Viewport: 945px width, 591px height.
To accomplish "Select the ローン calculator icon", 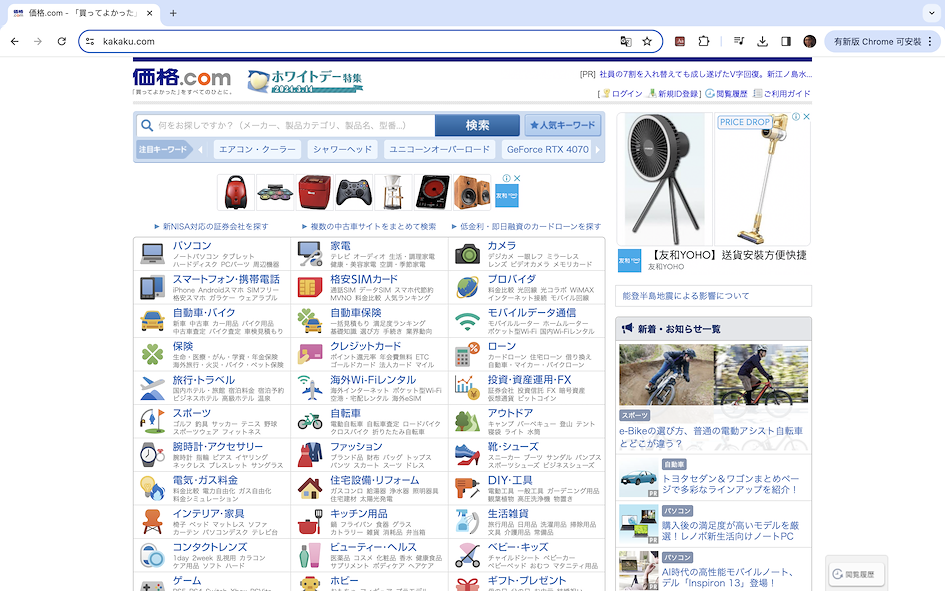I will click(x=467, y=354).
